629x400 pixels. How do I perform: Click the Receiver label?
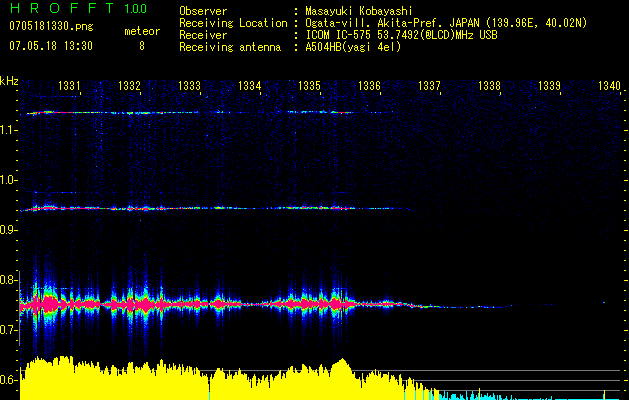click(x=203, y=35)
